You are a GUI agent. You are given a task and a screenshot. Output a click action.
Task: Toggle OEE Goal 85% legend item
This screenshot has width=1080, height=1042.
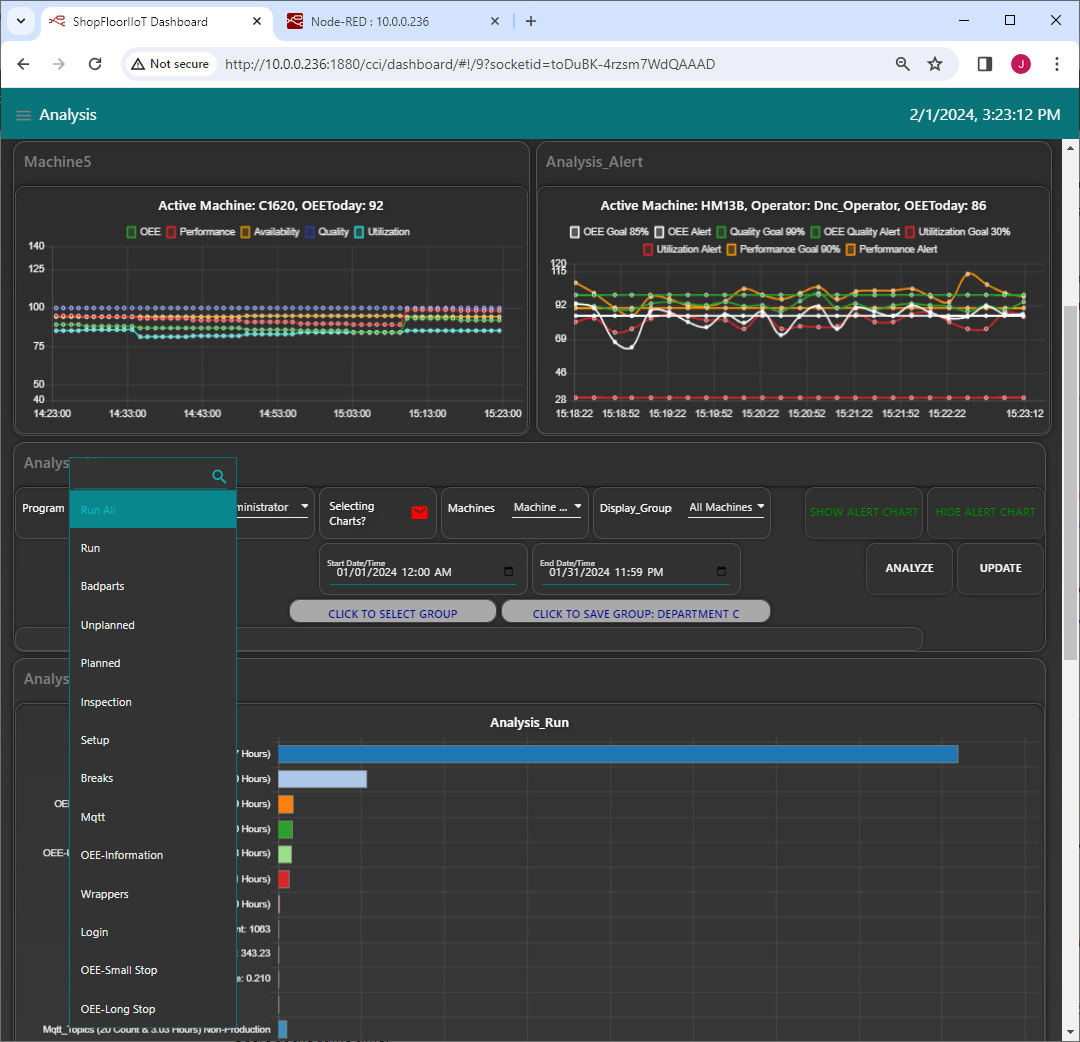(x=609, y=232)
